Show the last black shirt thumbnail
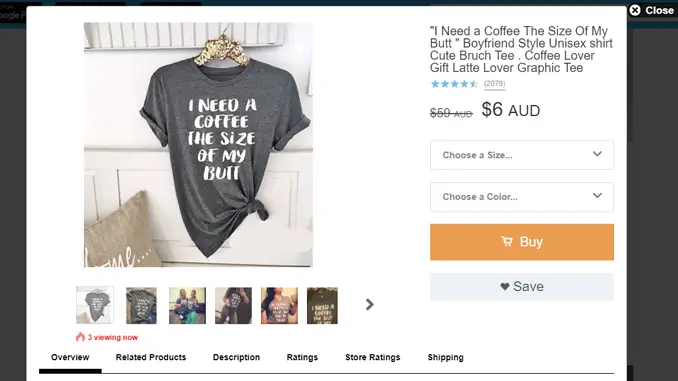 pyautogui.click(x=322, y=305)
